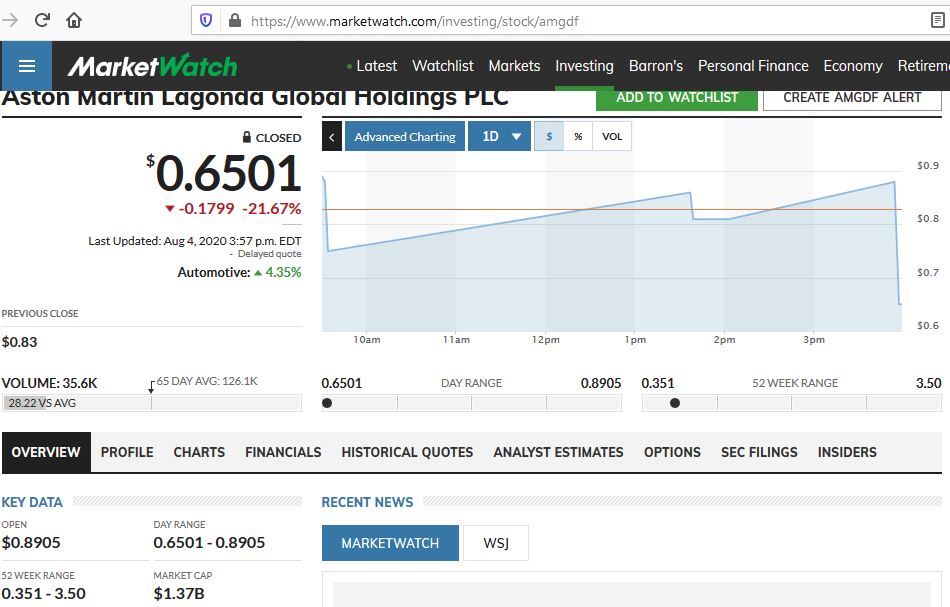Click the MarketWatch logo
Screen dimensions: 950x607
pyautogui.click(x=152, y=66)
